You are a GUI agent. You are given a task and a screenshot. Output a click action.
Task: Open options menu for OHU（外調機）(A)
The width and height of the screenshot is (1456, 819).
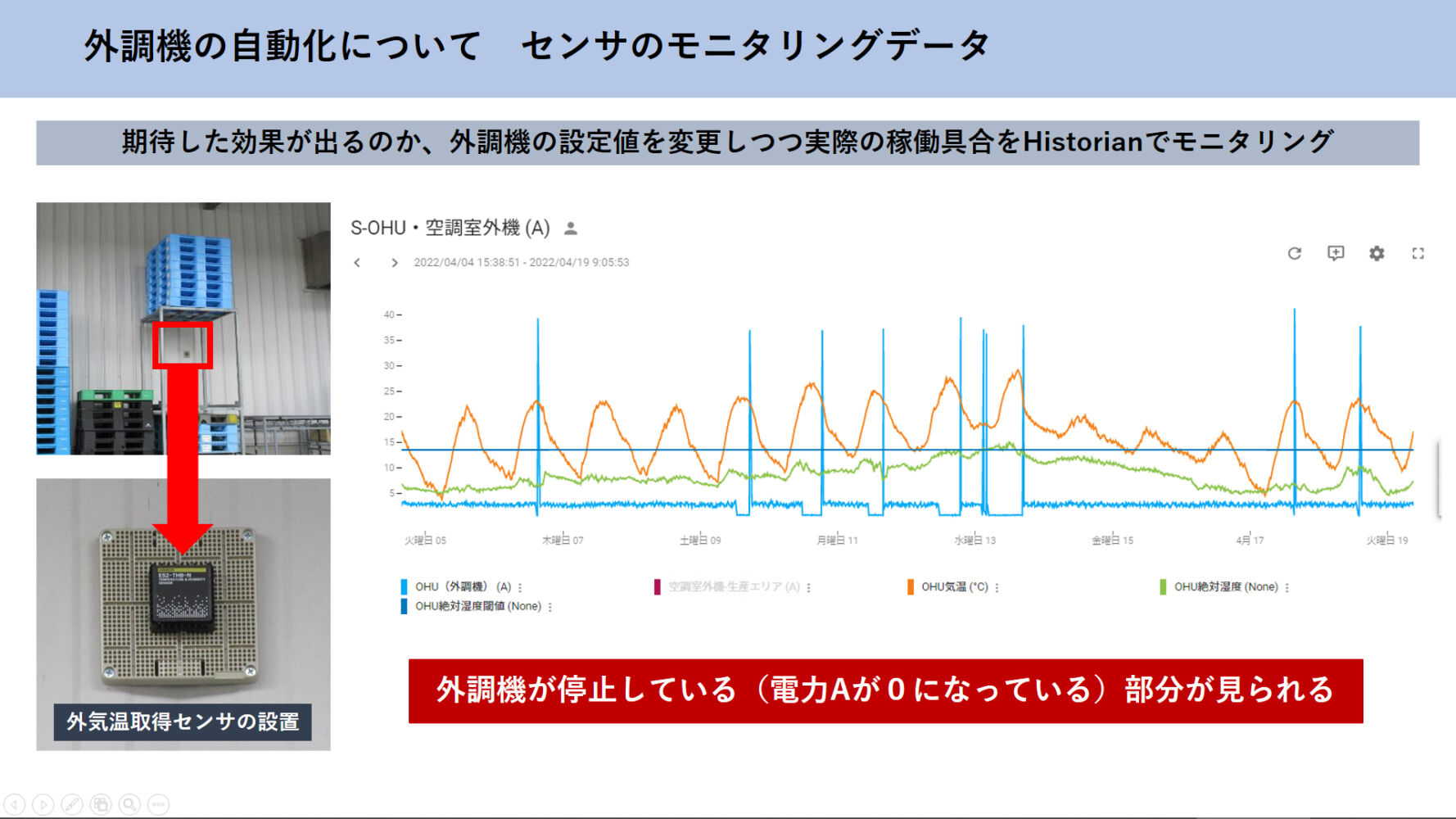tap(520, 588)
